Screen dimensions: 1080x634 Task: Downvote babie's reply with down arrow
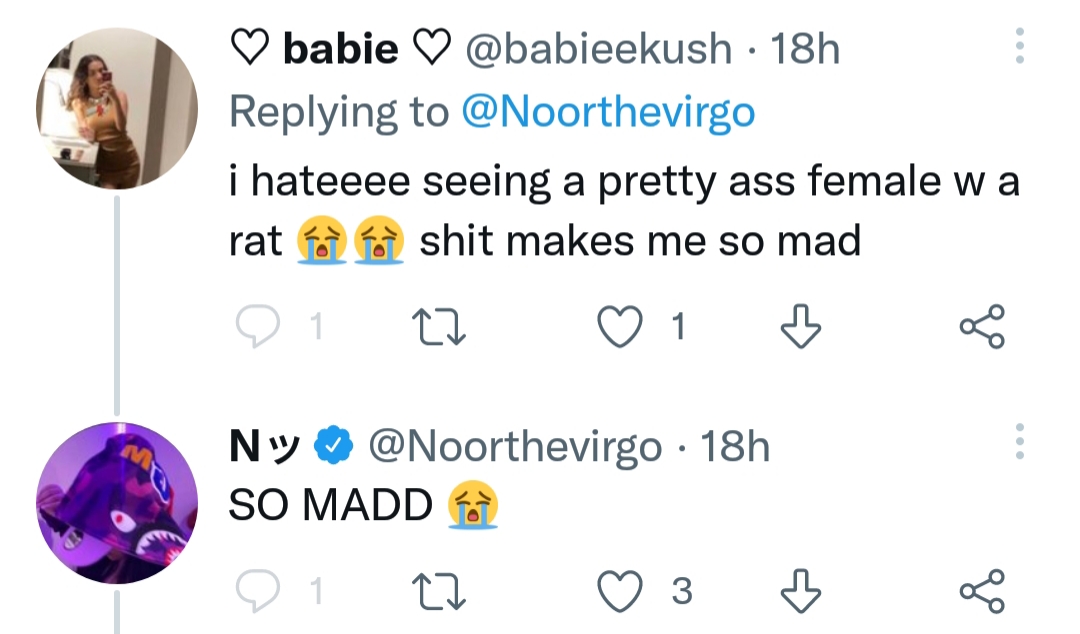(x=801, y=326)
